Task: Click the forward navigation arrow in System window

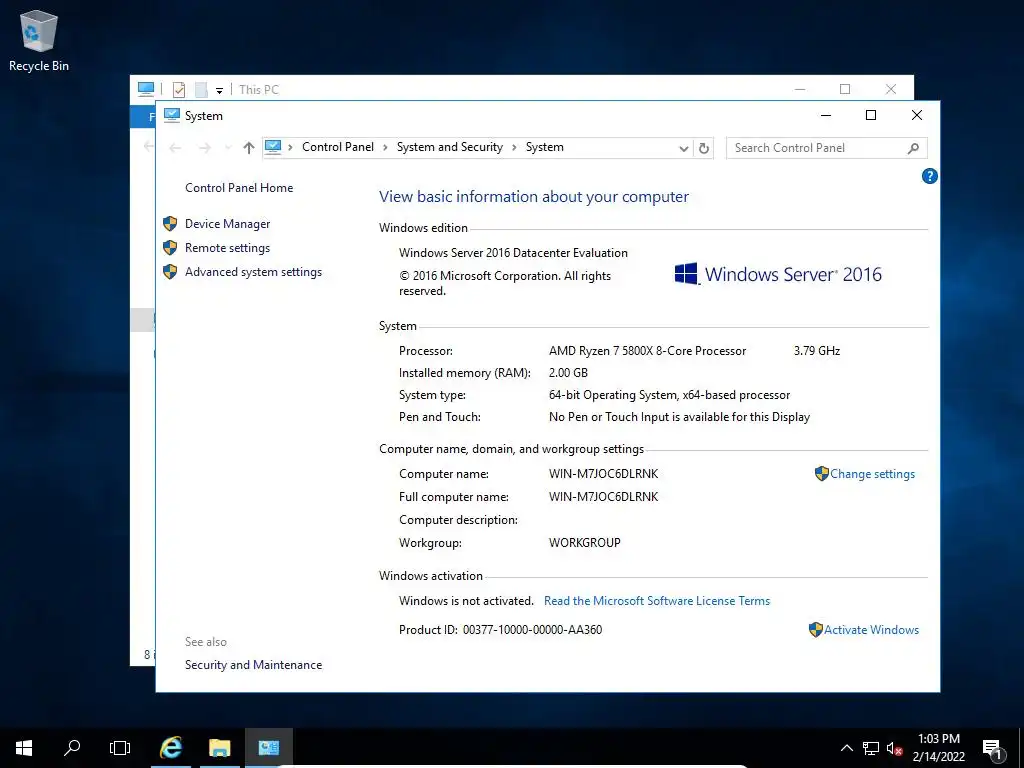Action: [204, 148]
